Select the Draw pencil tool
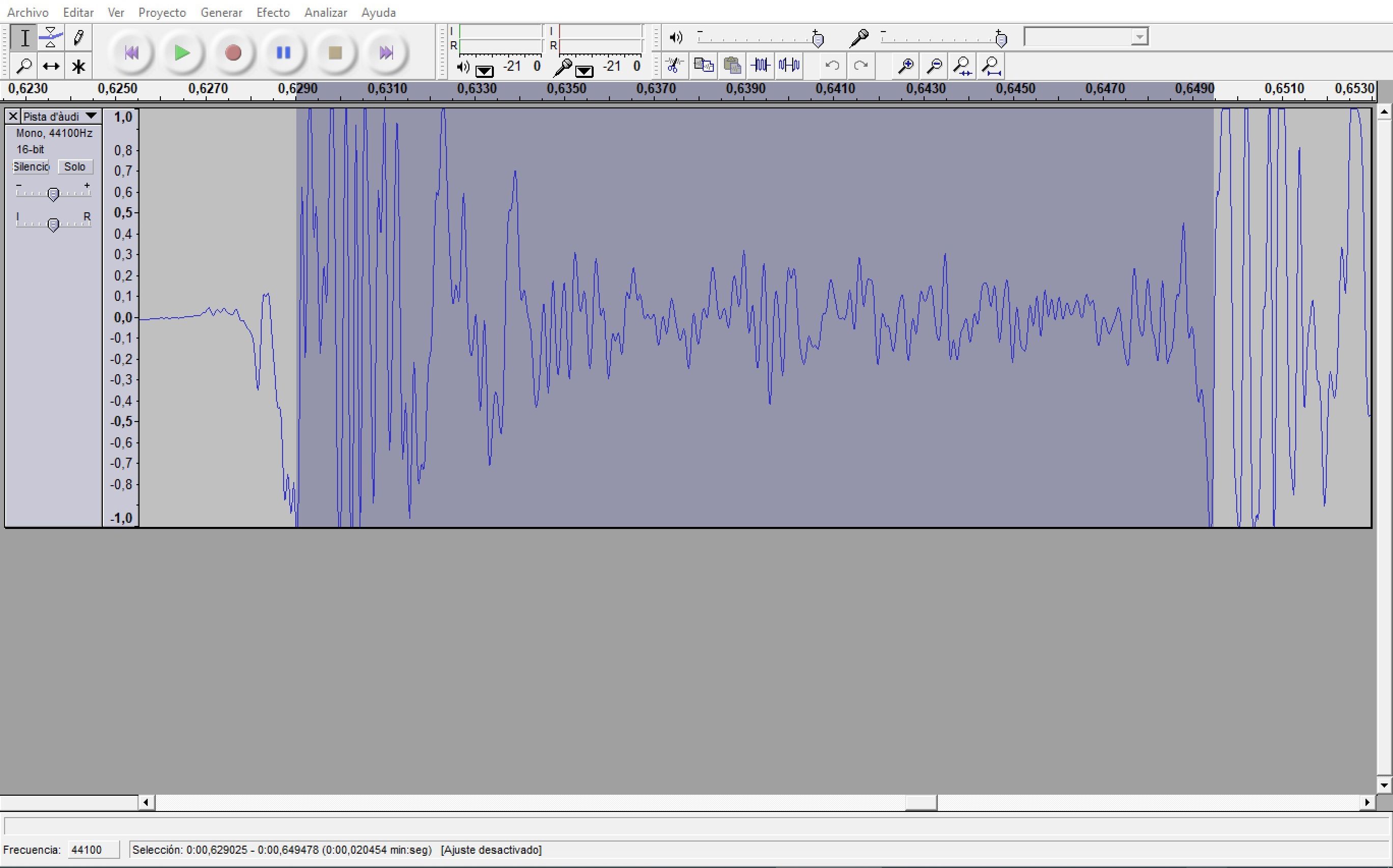 78,38
